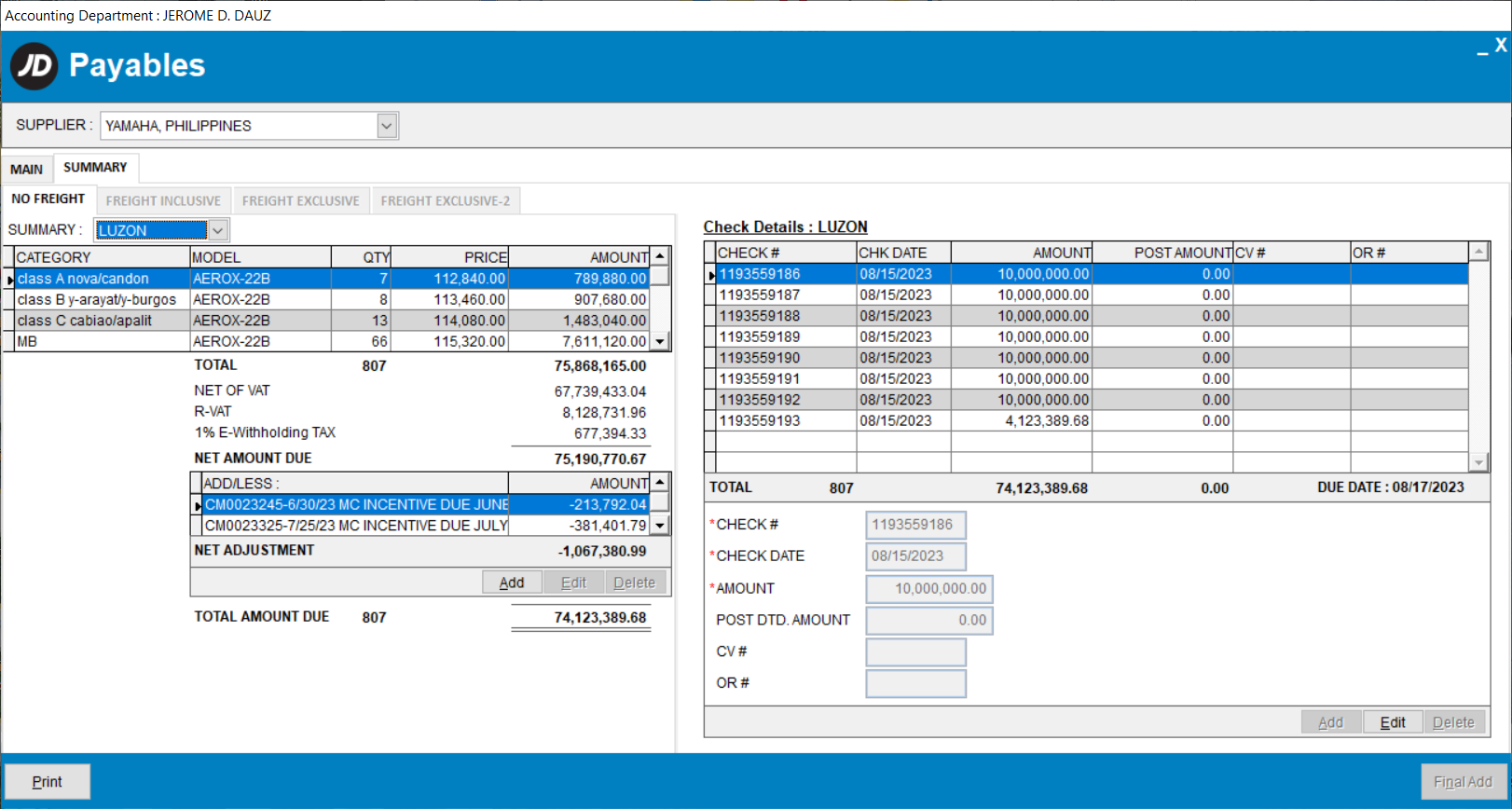Select the SUMMARY tab
The height and width of the screenshot is (809, 1512).
(95, 167)
